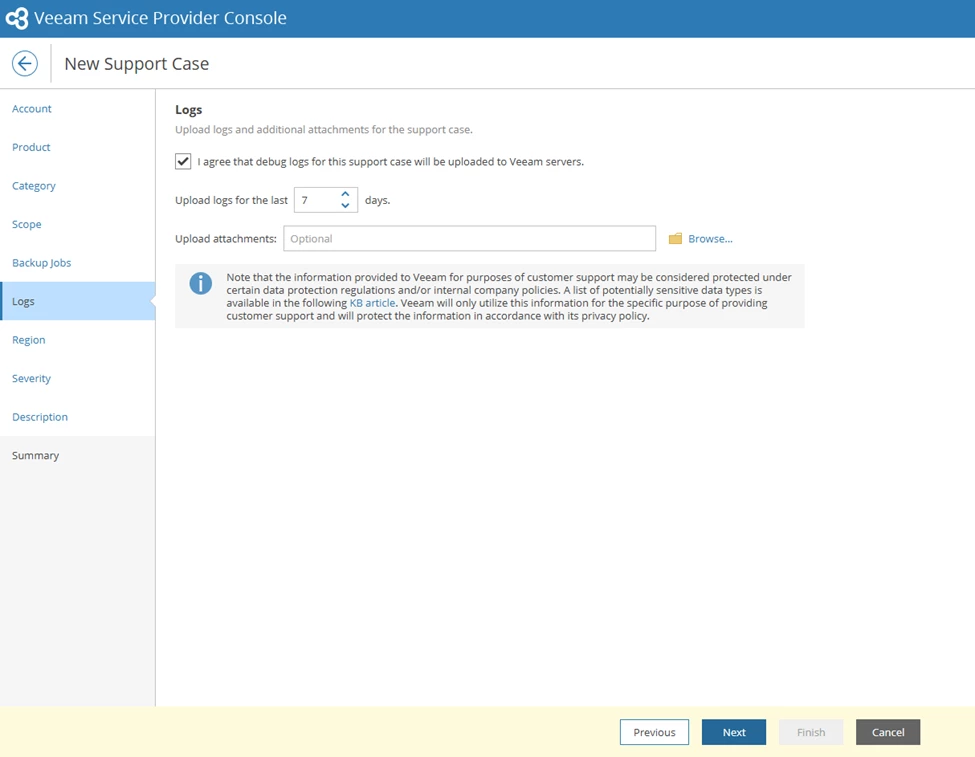Increase upload log days with up arrow
This screenshot has height=757, width=975.
click(345, 194)
